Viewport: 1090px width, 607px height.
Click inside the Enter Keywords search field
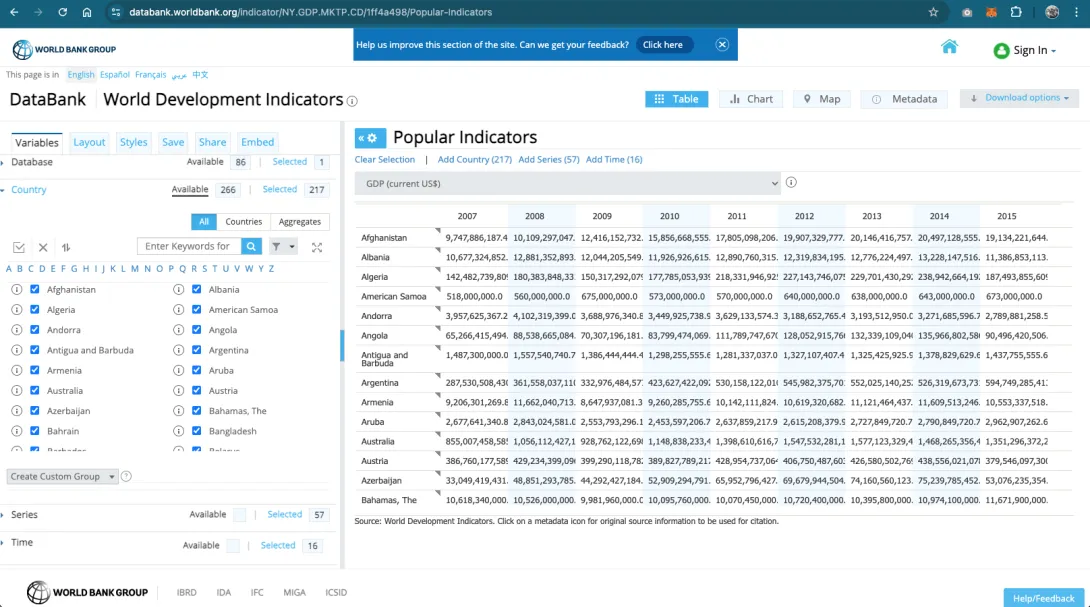pyautogui.click(x=190, y=247)
